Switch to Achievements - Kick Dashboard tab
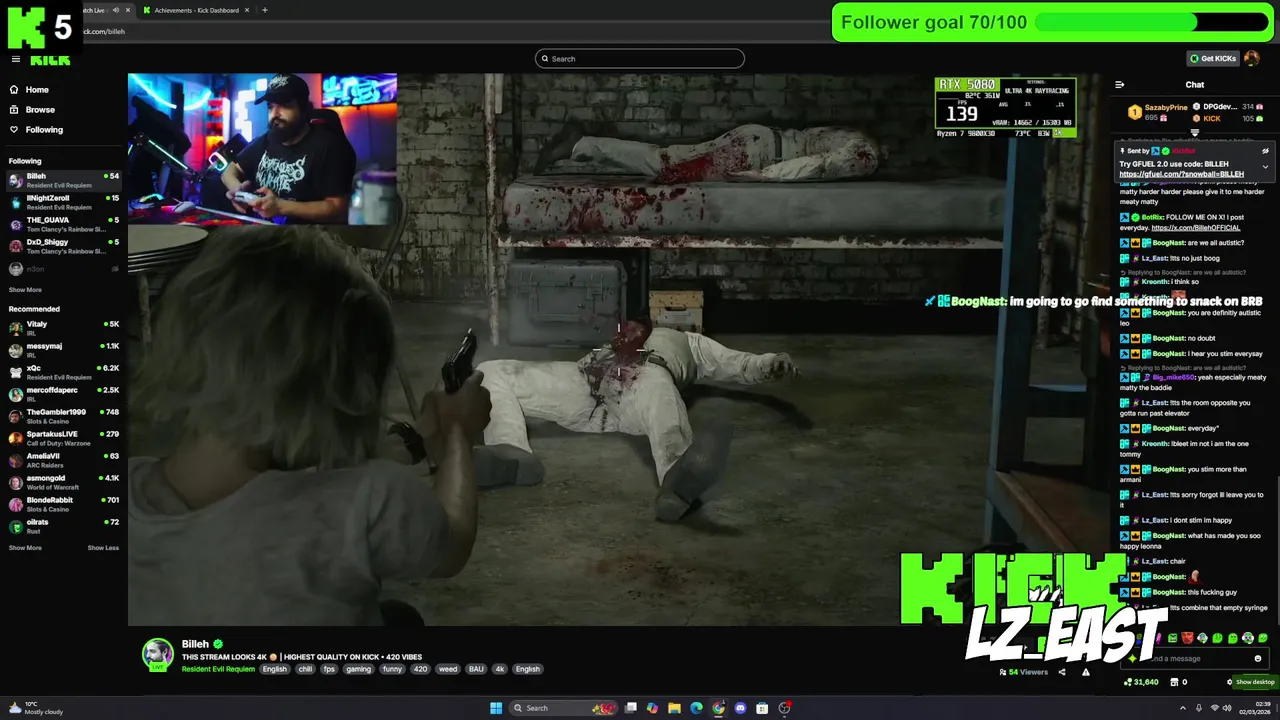The image size is (1280, 720). click(x=196, y=10)
